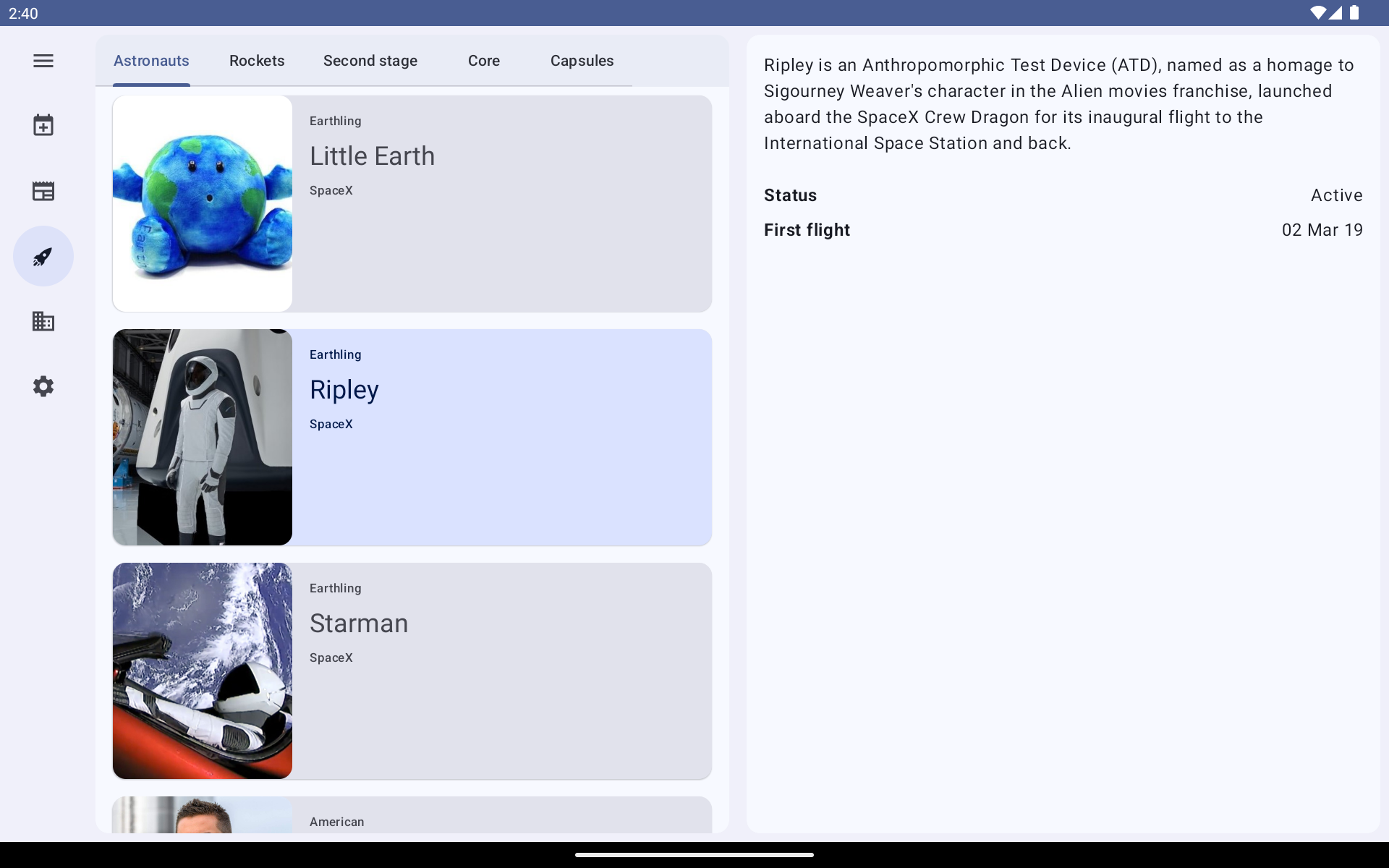Click the Starman roadster photo thumbnail
The height and width of the screenshot is (868, 1389).
(203, 671)
